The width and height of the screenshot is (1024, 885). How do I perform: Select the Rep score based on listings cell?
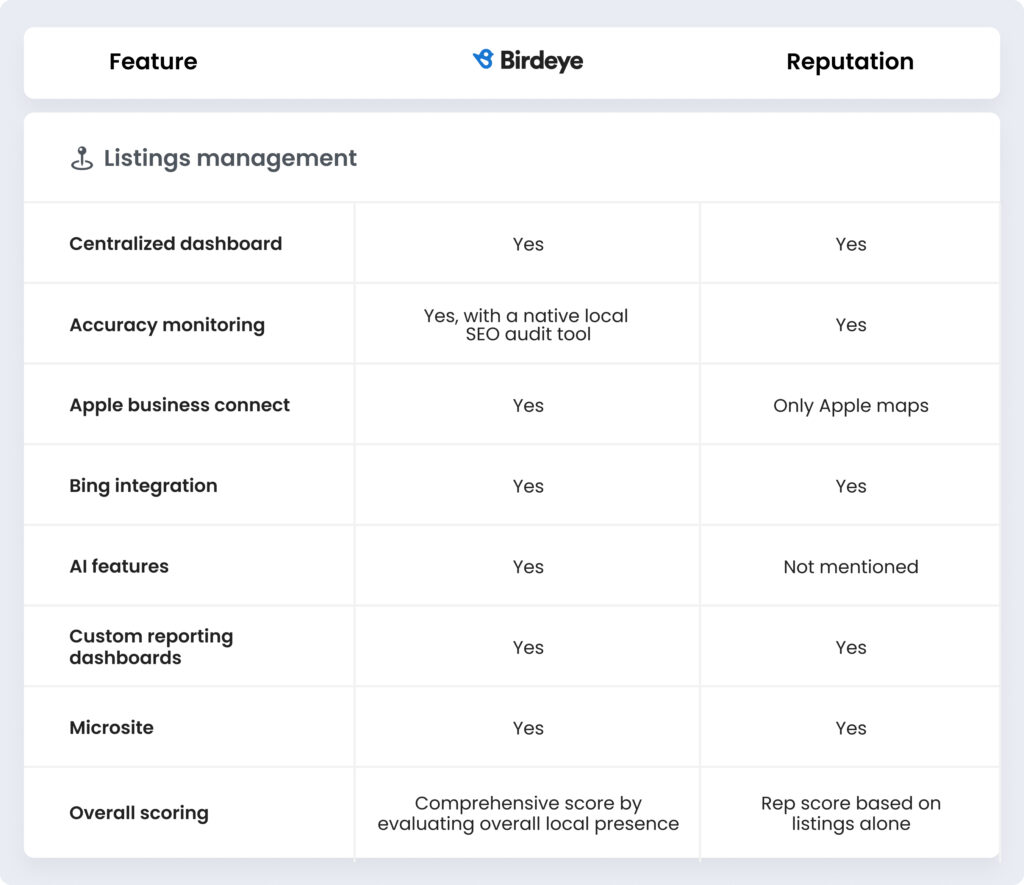(x=850, y=813)
